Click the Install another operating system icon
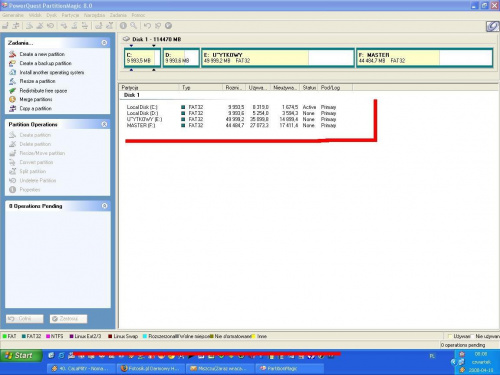Viewport: 500px width, 375px height. (12, 72)
